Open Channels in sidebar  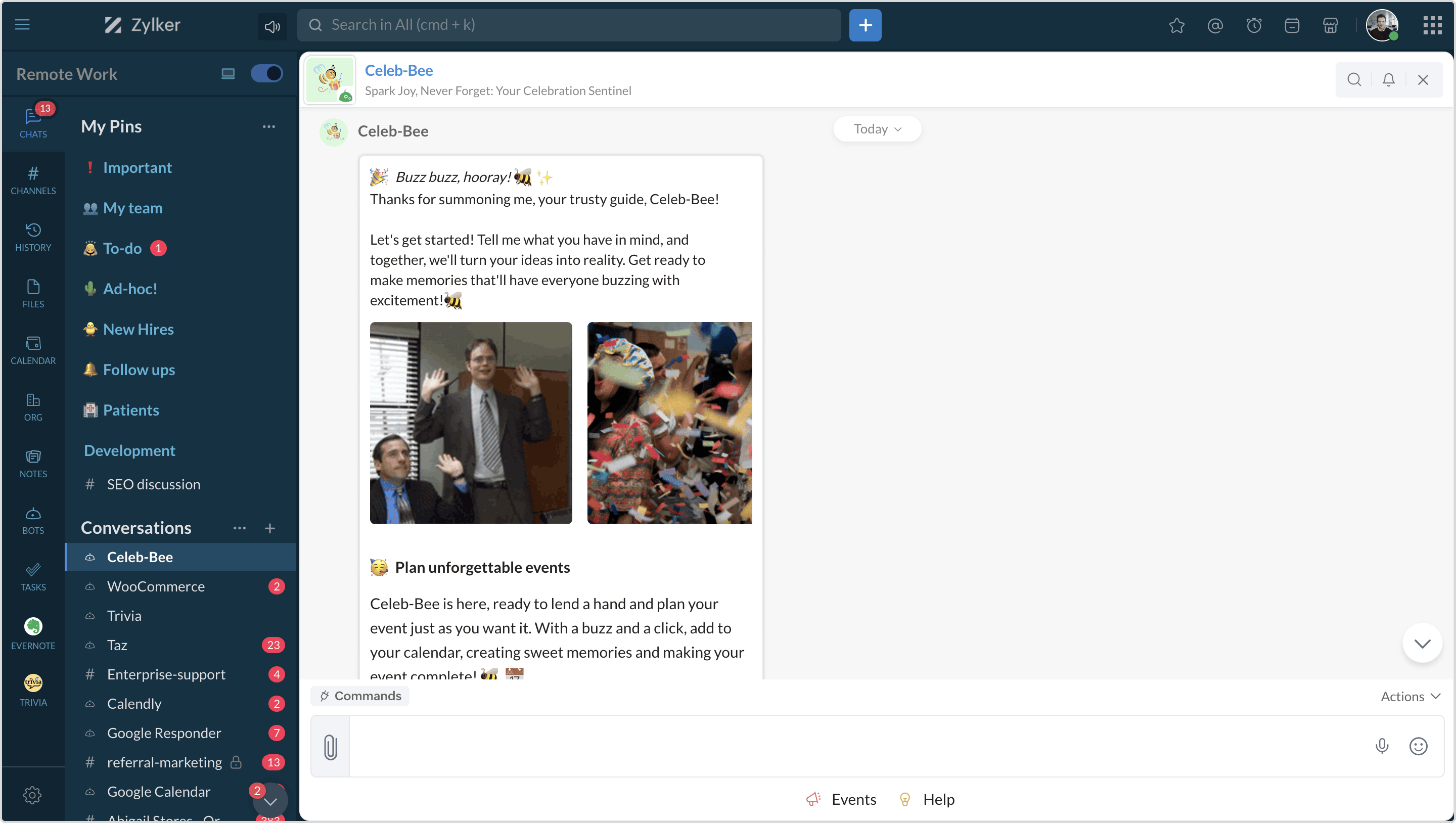pyautogui.click(x=33, y=180)
